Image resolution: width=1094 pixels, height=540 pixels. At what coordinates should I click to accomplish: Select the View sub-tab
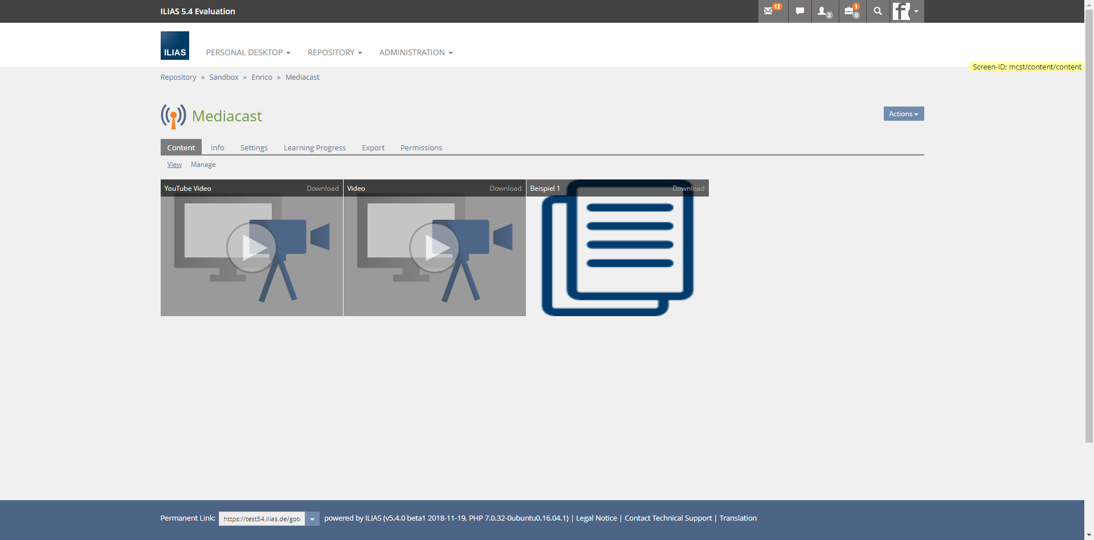click(x=174, y=165)
